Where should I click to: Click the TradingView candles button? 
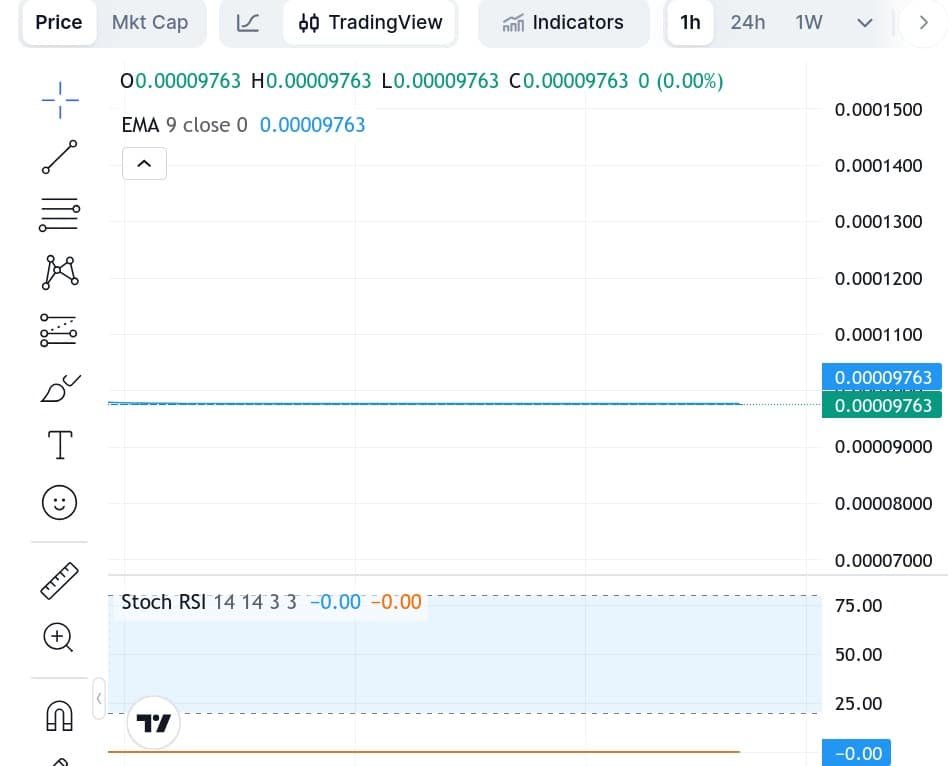[x=370, y=22]
